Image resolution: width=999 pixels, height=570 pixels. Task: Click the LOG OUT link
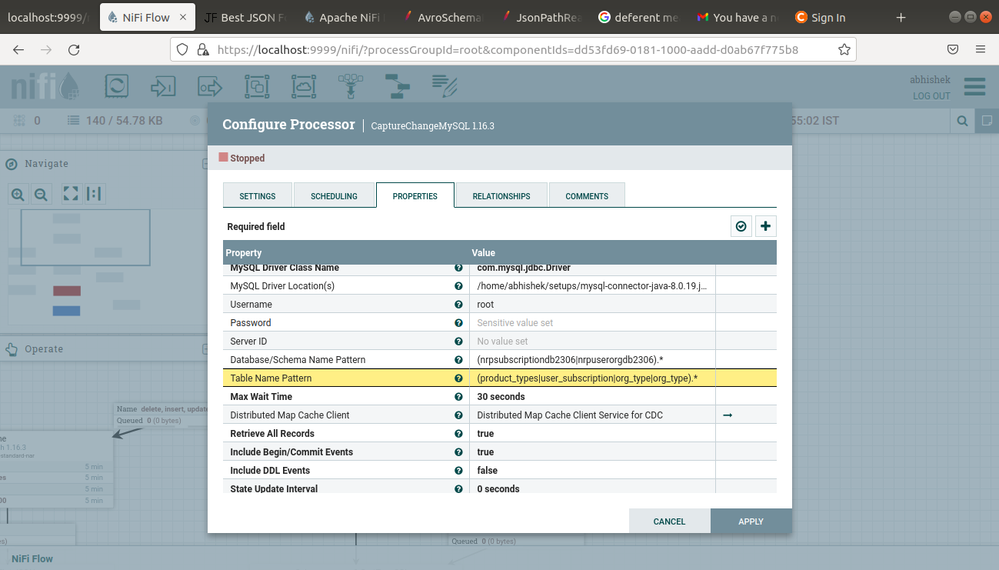(x=931, y=96)
